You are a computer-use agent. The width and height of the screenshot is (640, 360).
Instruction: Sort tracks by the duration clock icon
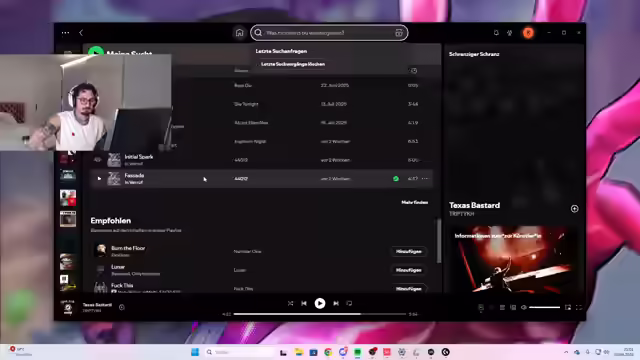coord(413,71)
